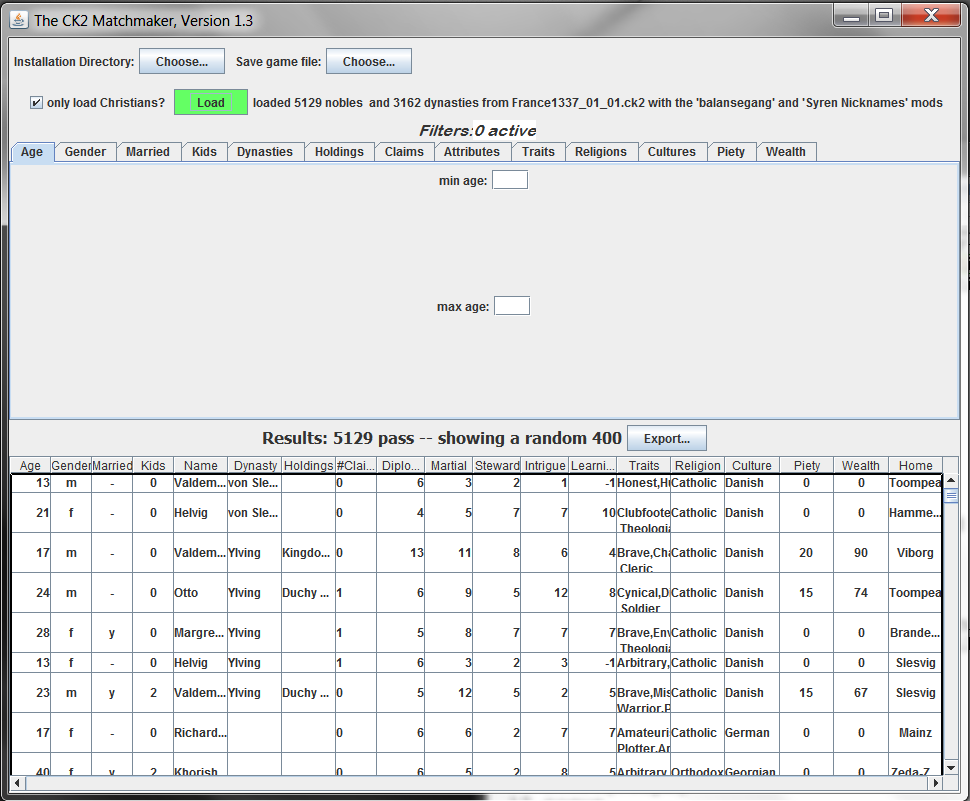The height and width of the screenshot is (801, 970).
Task: Click the Java app icon in title bar
Action: pyautogui.click(x=19, y=20)
